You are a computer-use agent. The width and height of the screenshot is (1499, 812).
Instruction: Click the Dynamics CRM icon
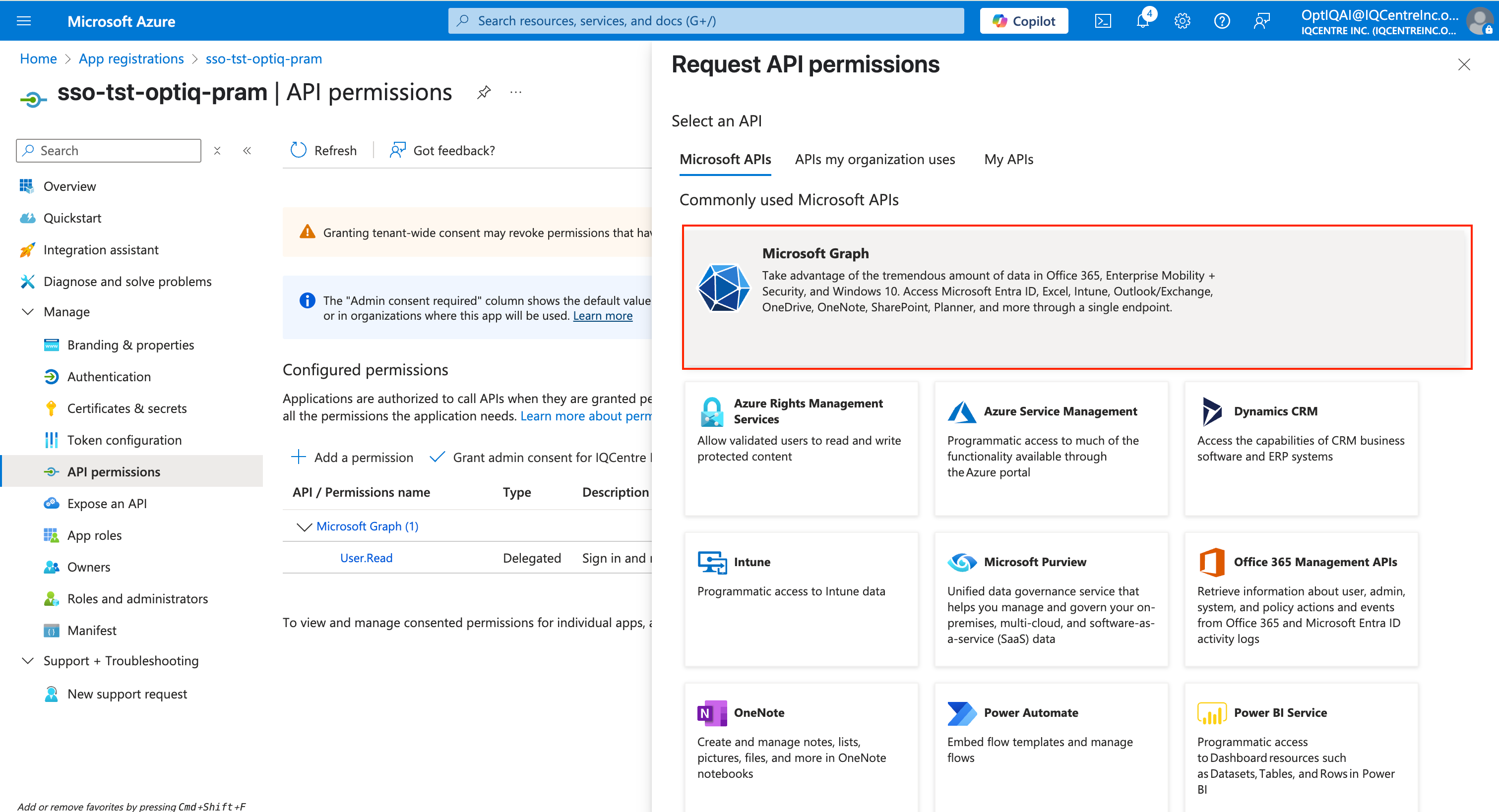tap(1211, 411)
